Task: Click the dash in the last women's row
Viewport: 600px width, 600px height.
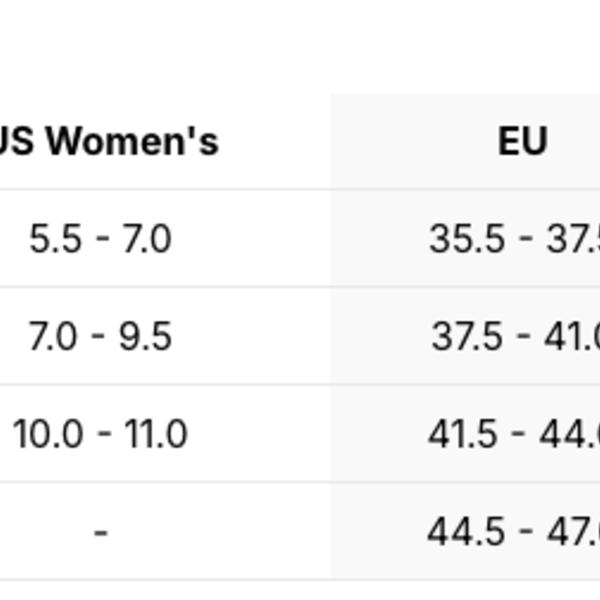Action: point(100,531)
